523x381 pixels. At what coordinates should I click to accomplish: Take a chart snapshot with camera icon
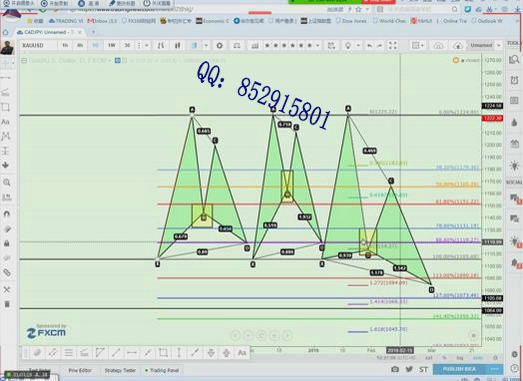point(395,369)
